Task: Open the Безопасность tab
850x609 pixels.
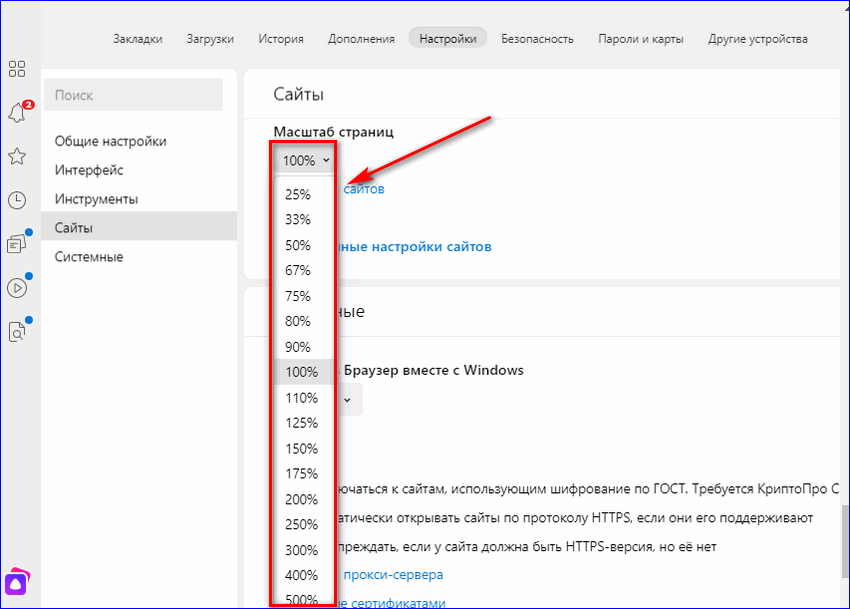Action: [537, 39]
